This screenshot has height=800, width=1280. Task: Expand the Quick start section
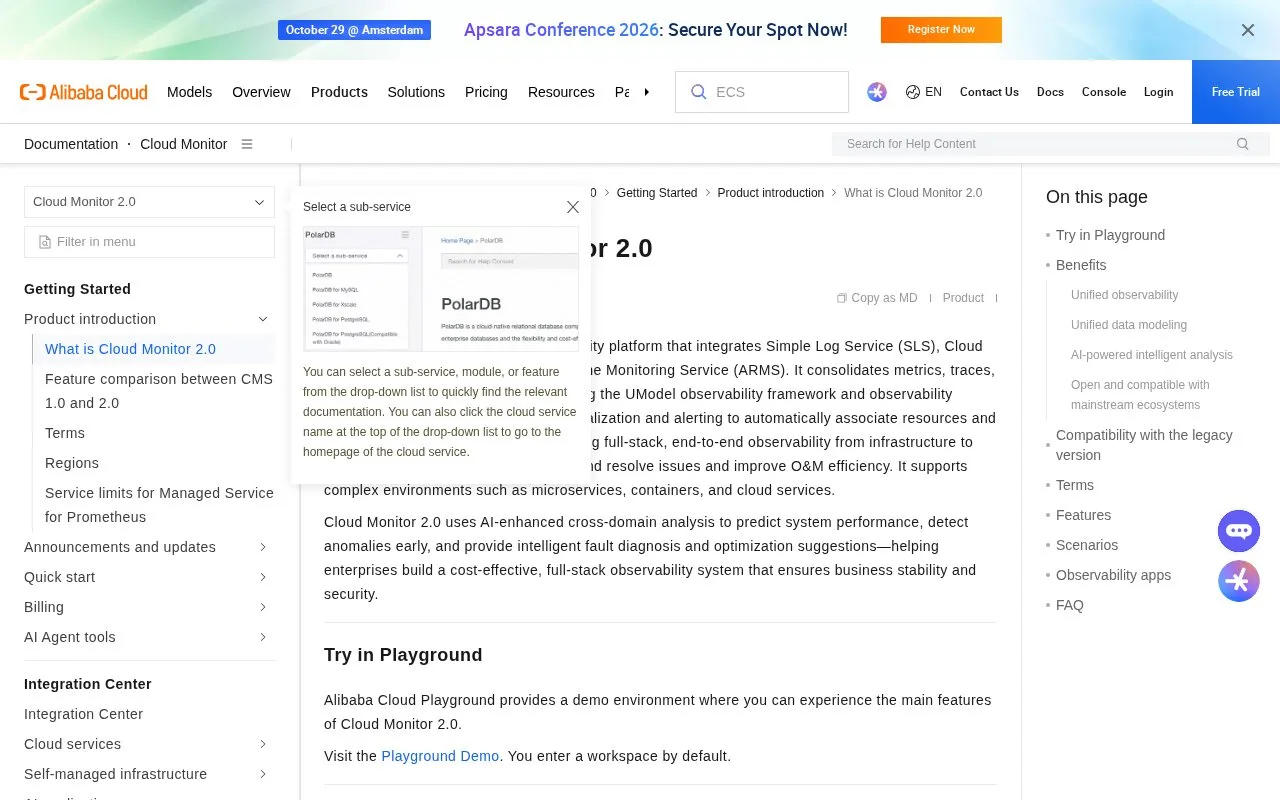point(263,577)
